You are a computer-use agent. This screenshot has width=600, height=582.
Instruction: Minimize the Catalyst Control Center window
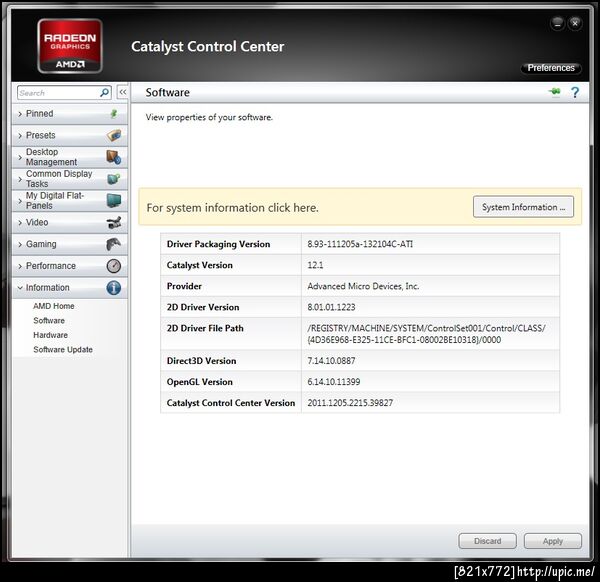click(558, 24)
